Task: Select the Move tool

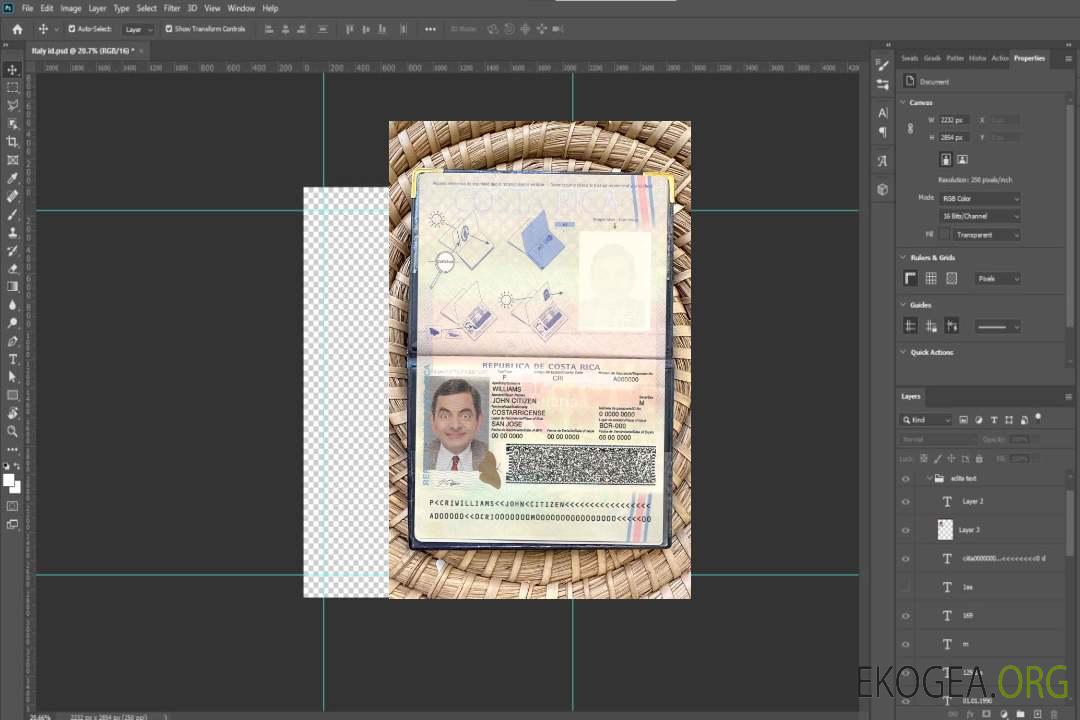Action: tap(13, 69)
